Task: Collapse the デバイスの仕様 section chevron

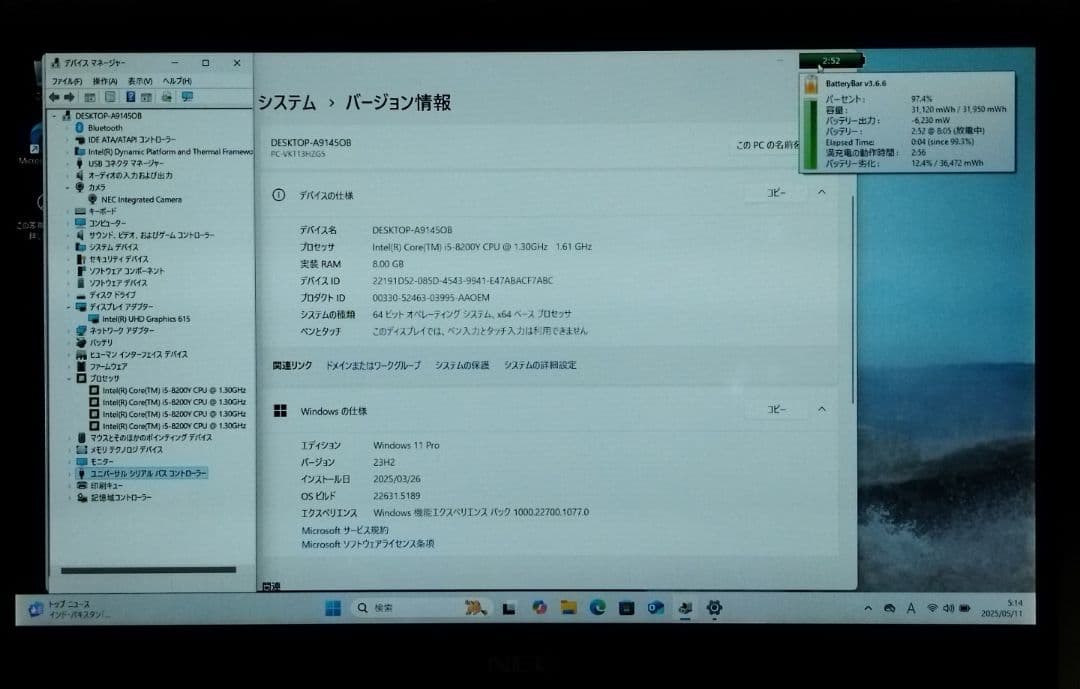Action: coord(822,193)
